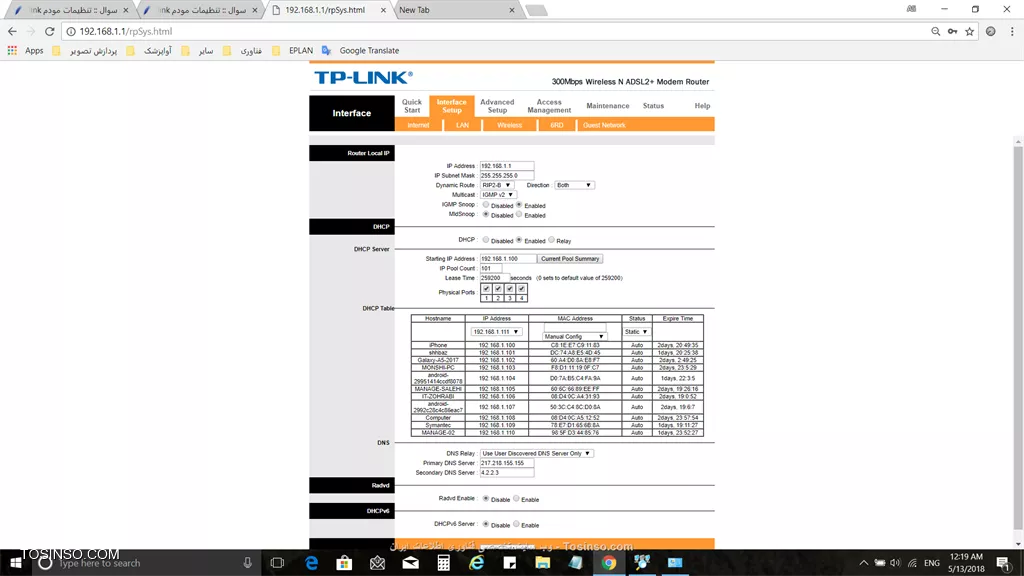1024x576 pixels.
Task: Open the zoom magnifier icon in address bar
Action: [x=936, y=31]
